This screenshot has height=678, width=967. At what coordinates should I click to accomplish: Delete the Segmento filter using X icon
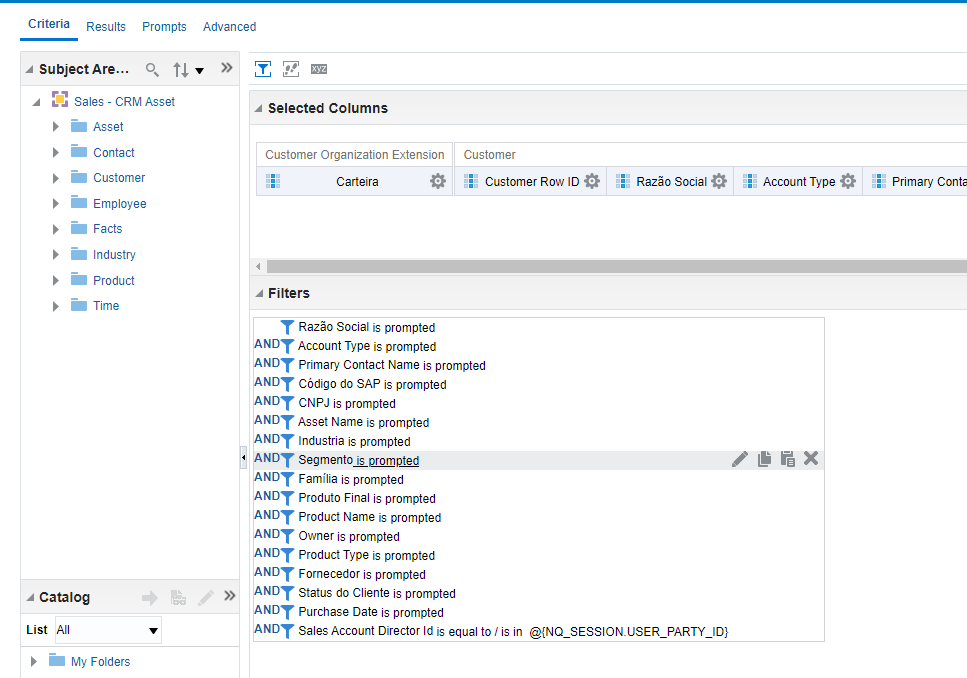click(x=810, y=458)
